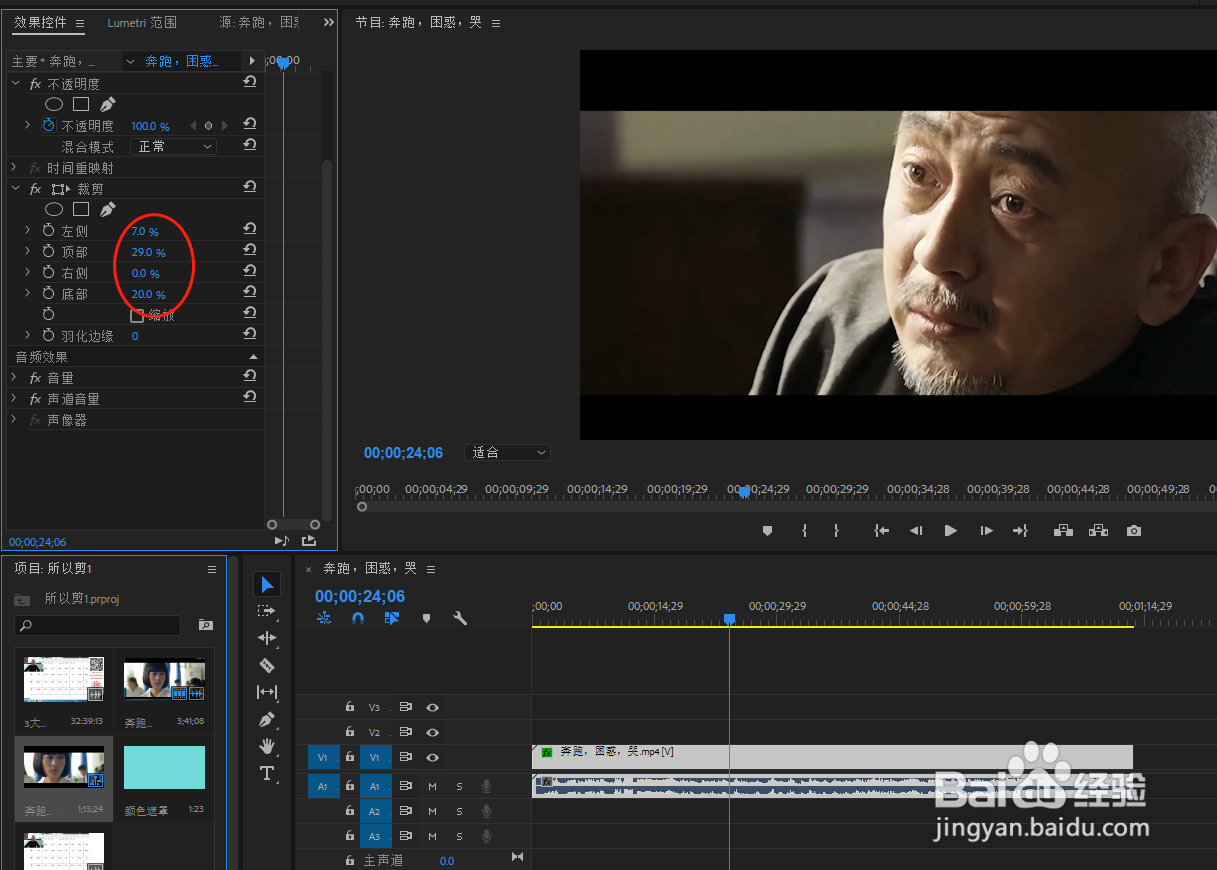Create ellipse mask under 裁剪 effect
This screenshot has width=1217, height=870.
point(54,209)
